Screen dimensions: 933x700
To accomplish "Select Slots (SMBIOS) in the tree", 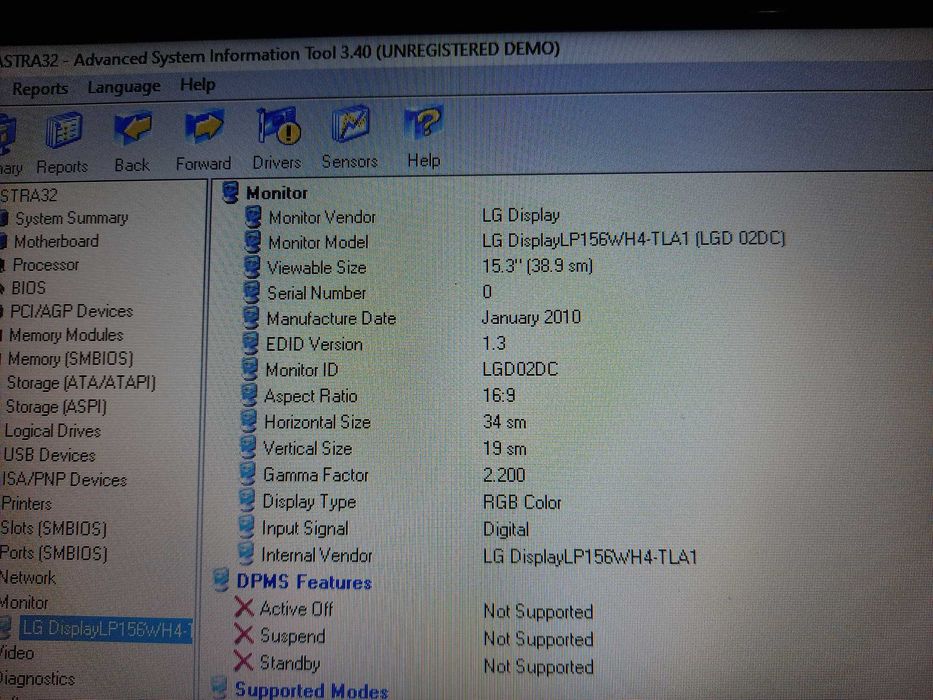I will tap(54, 529).
